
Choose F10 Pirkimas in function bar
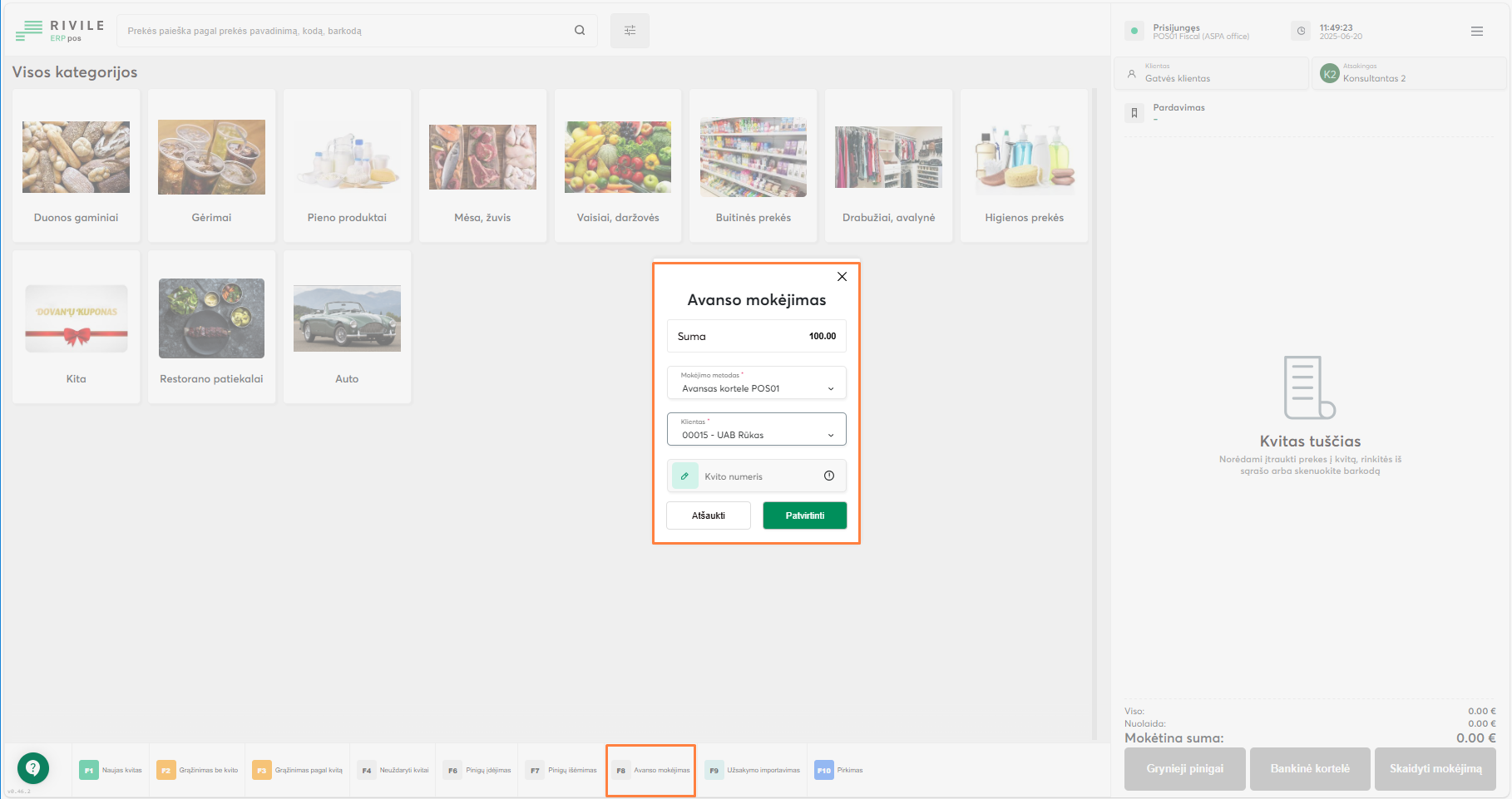click(839, 771)
